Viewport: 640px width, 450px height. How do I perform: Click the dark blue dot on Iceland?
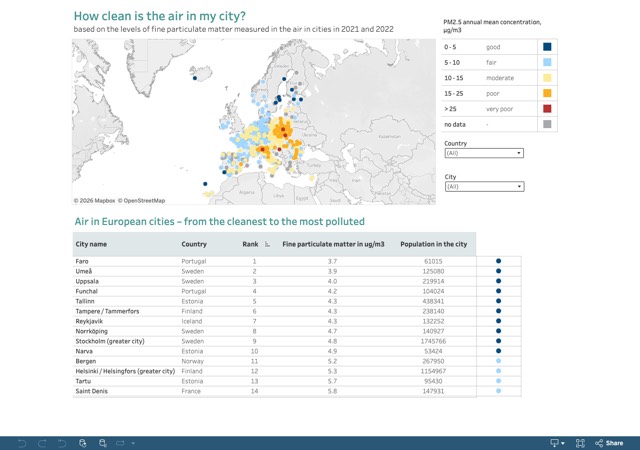(x=195, y=78)
